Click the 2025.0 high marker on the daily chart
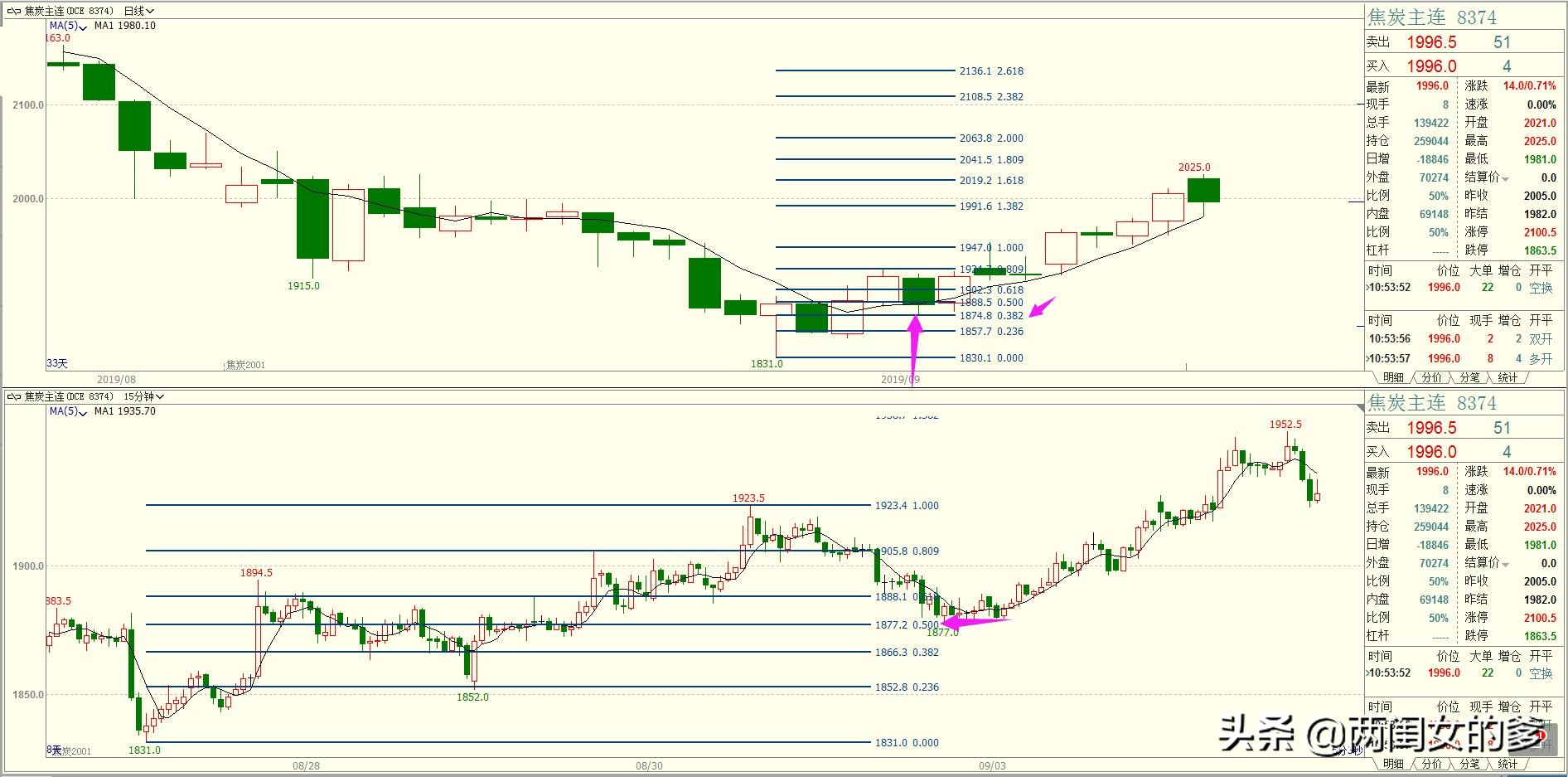 point(1194,168)
